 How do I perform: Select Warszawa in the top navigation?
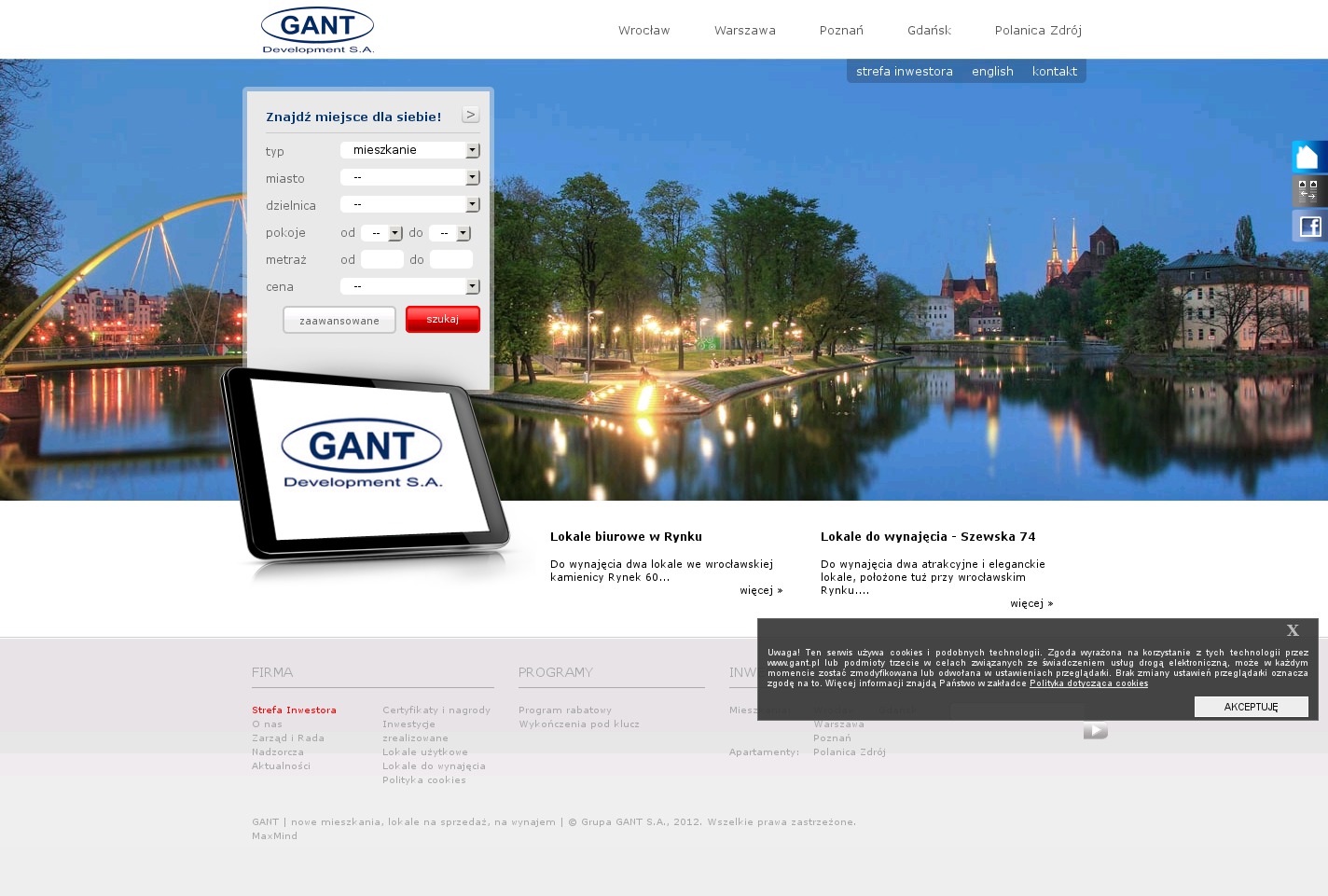[745, 31]
